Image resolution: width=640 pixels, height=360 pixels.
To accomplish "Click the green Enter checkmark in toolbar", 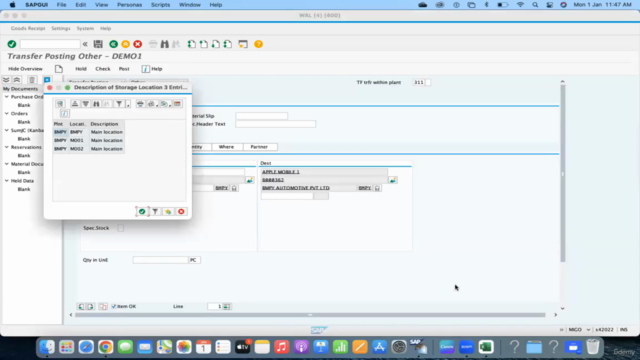I will click(12, 44).
